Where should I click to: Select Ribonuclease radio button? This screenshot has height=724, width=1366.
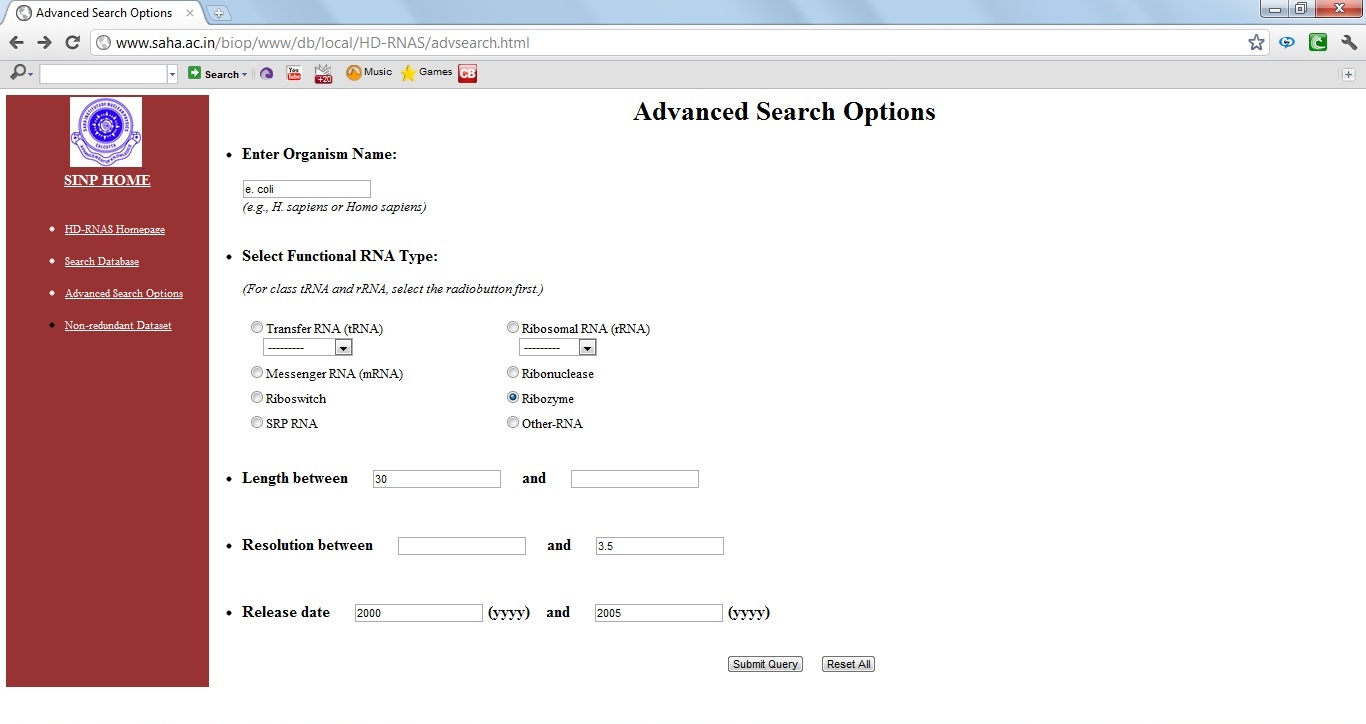pyautogui.click(x=513, y=372)
